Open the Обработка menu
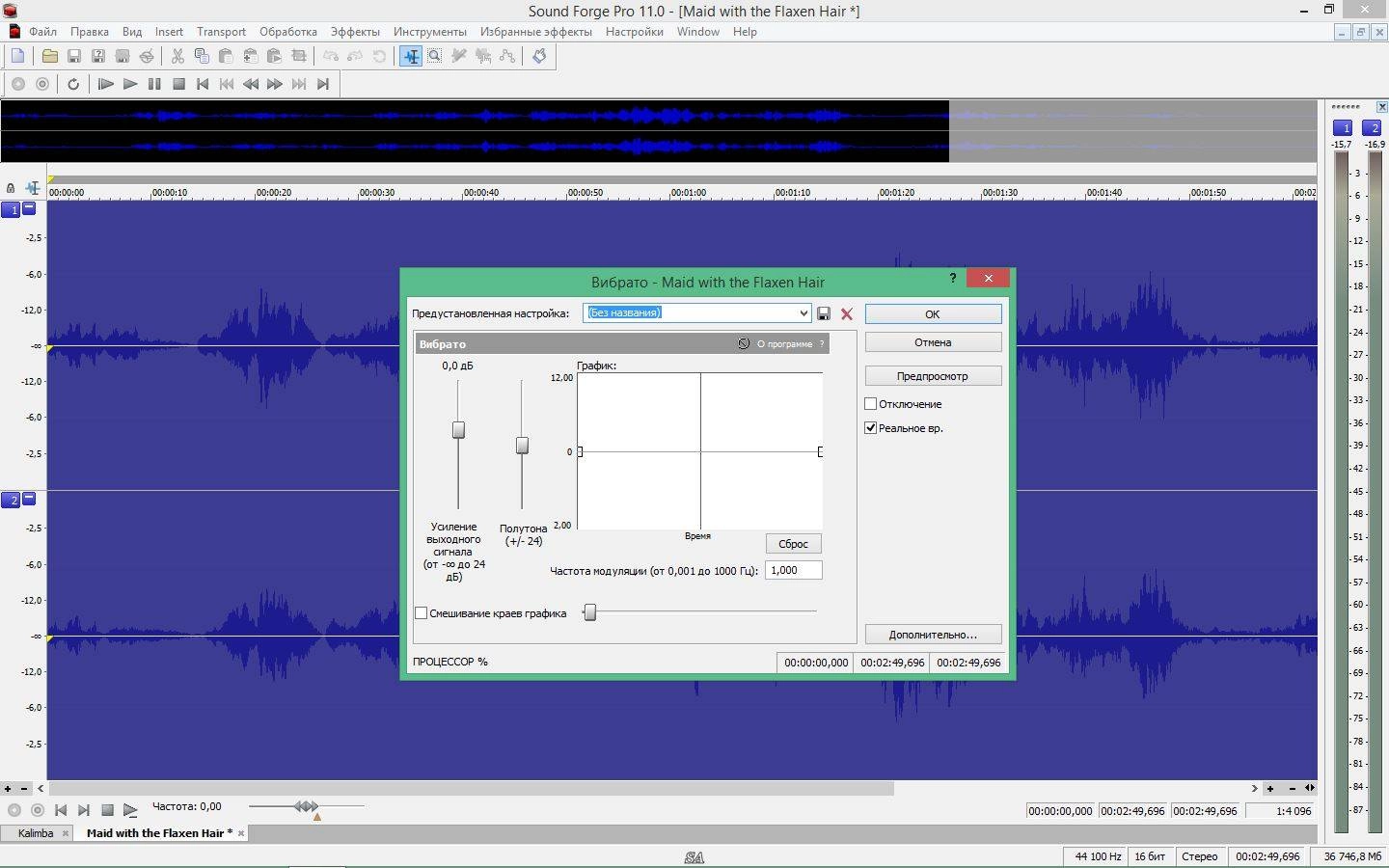The width and height of the screenshot is (1389, 868). pos(288,32)
